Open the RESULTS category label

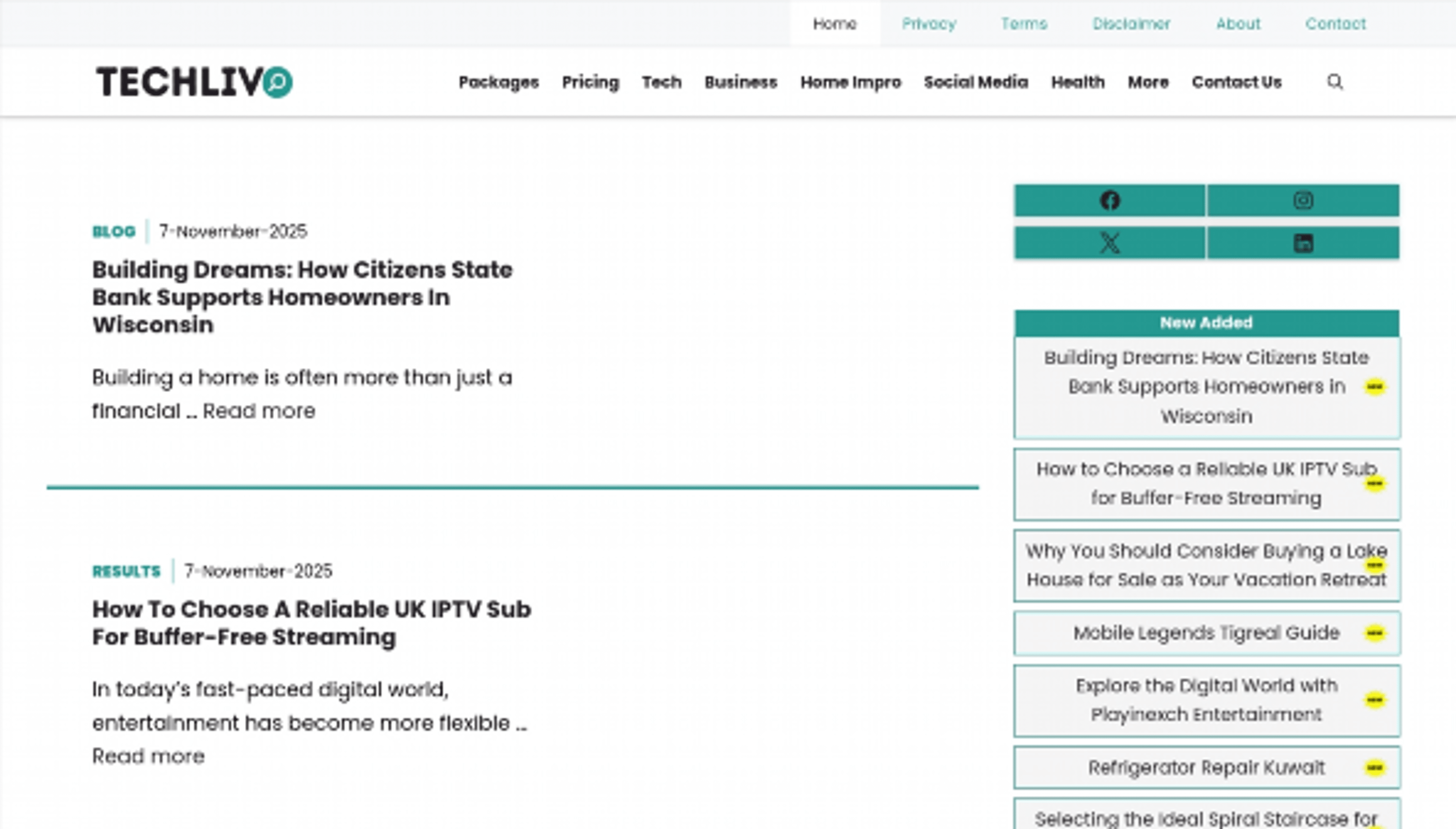click(x=126, y=571)
